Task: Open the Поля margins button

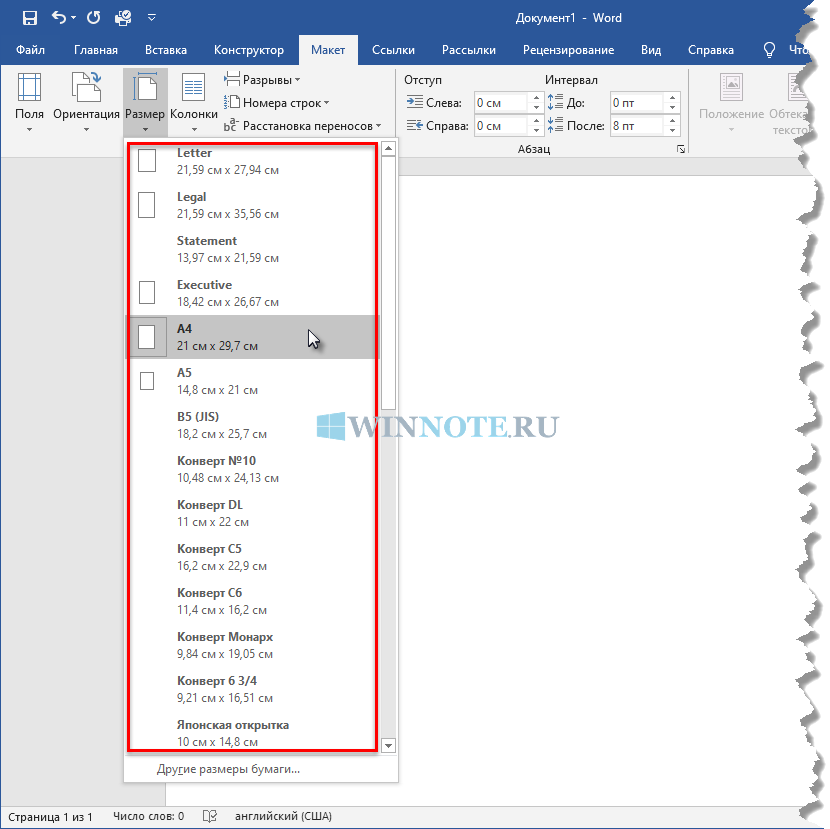Action: click(29, 102)
